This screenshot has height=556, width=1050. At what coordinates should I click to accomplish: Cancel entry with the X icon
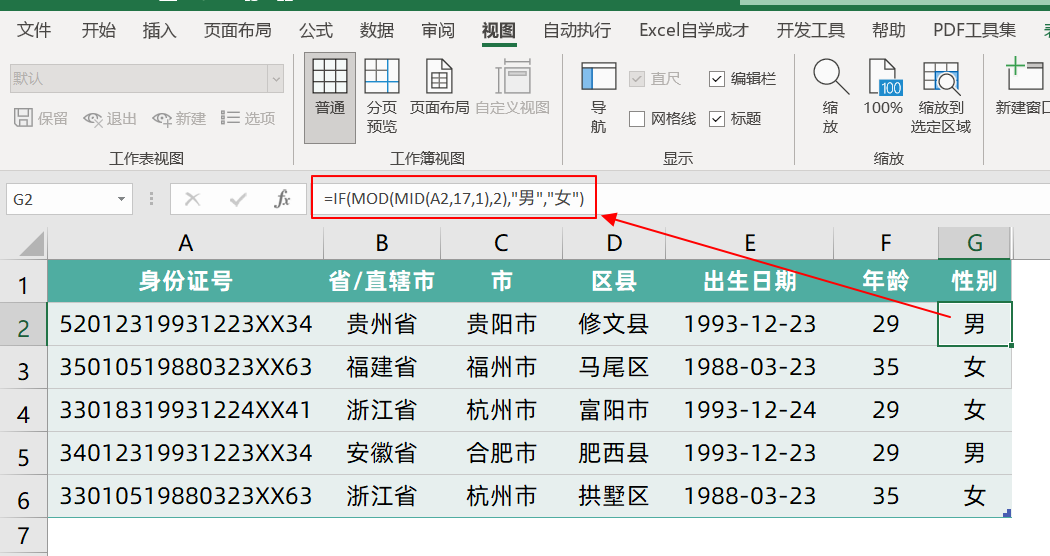click(x=192, y=199)
